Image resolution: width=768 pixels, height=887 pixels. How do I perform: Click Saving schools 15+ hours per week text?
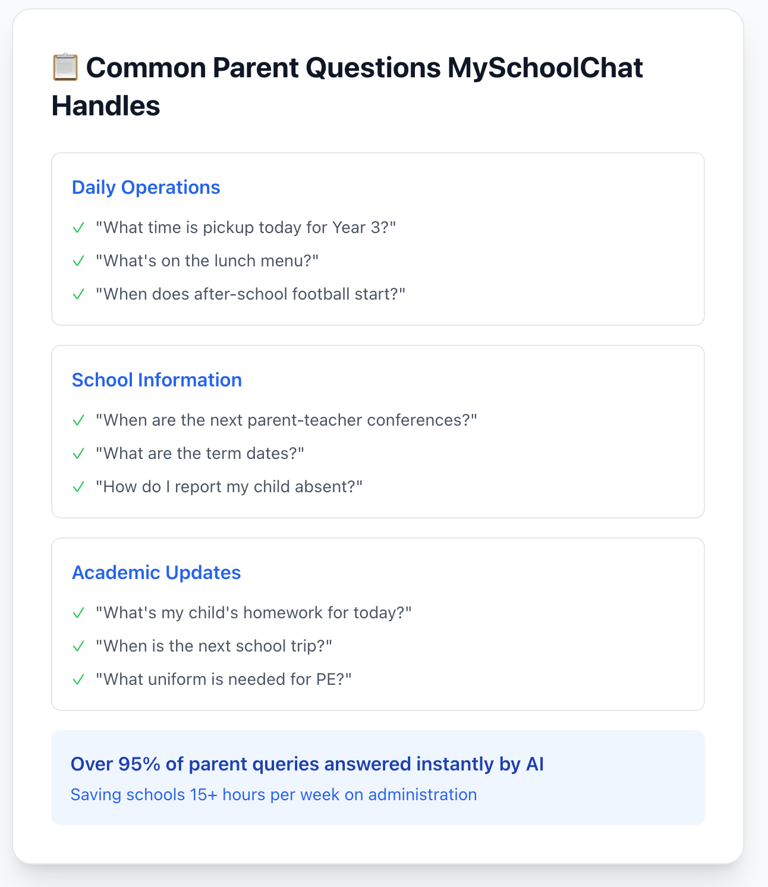click(x=274, y=795)
